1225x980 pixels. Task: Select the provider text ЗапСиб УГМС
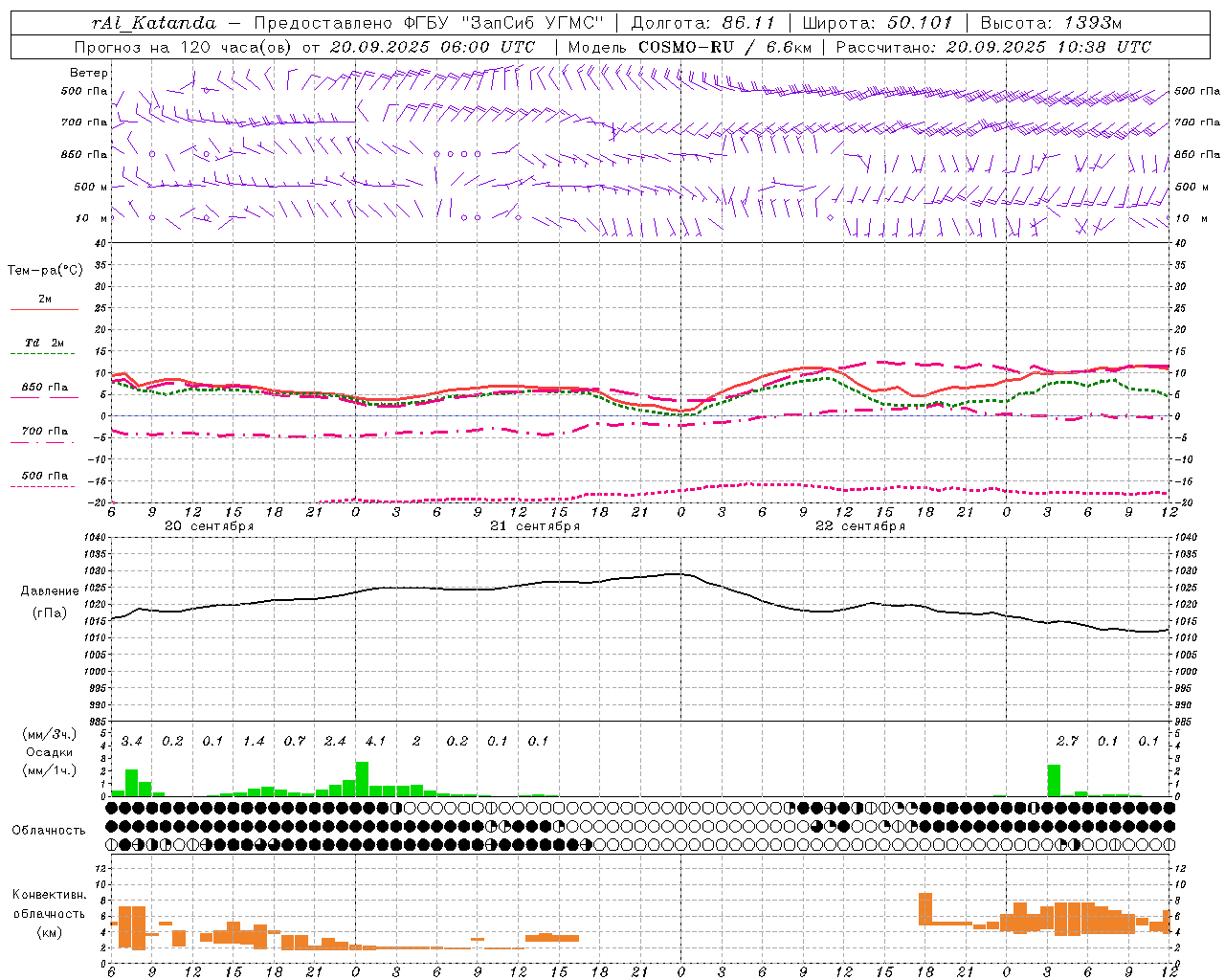pos(534,23)
